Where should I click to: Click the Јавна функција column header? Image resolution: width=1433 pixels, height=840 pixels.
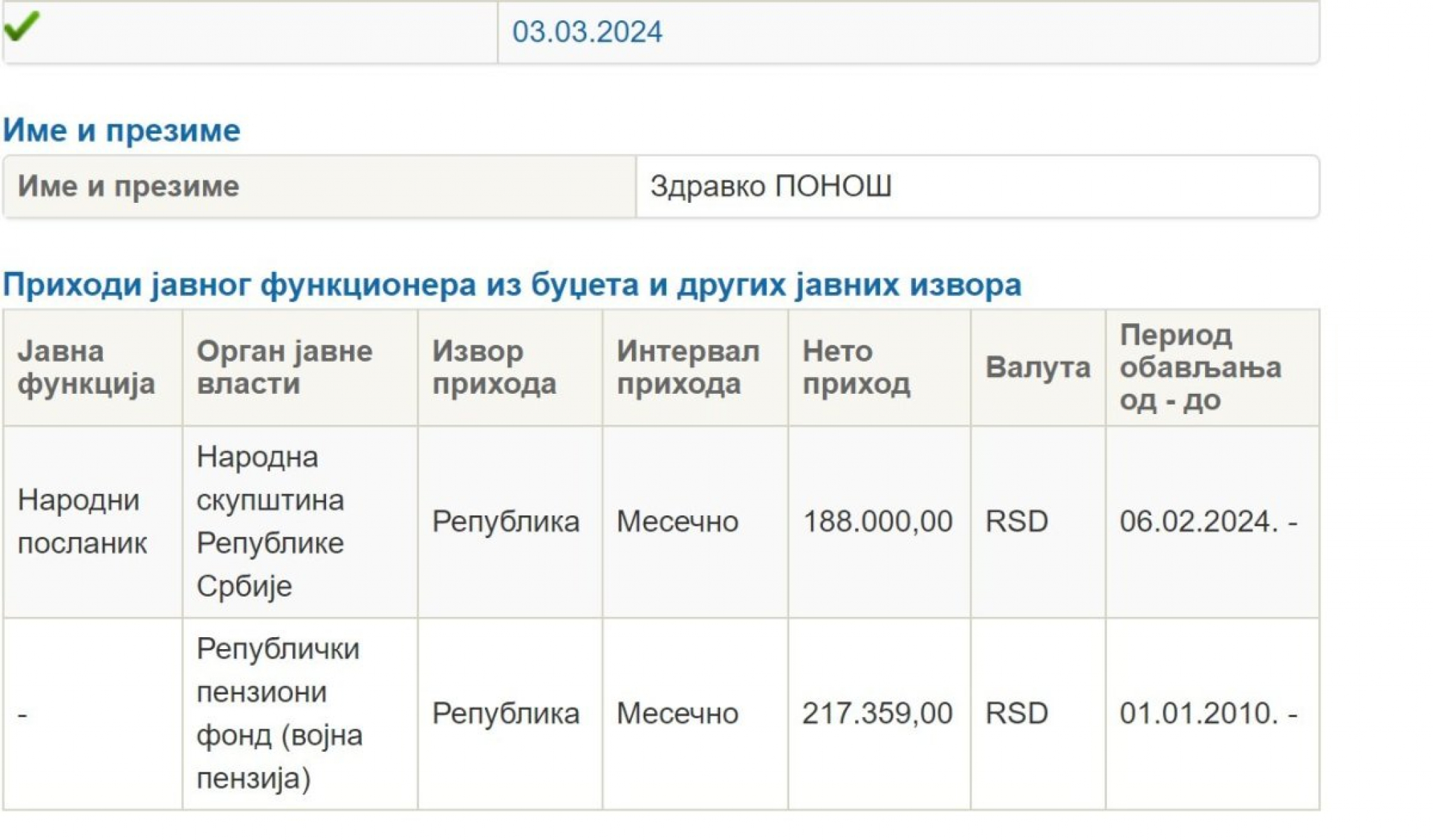86,367
